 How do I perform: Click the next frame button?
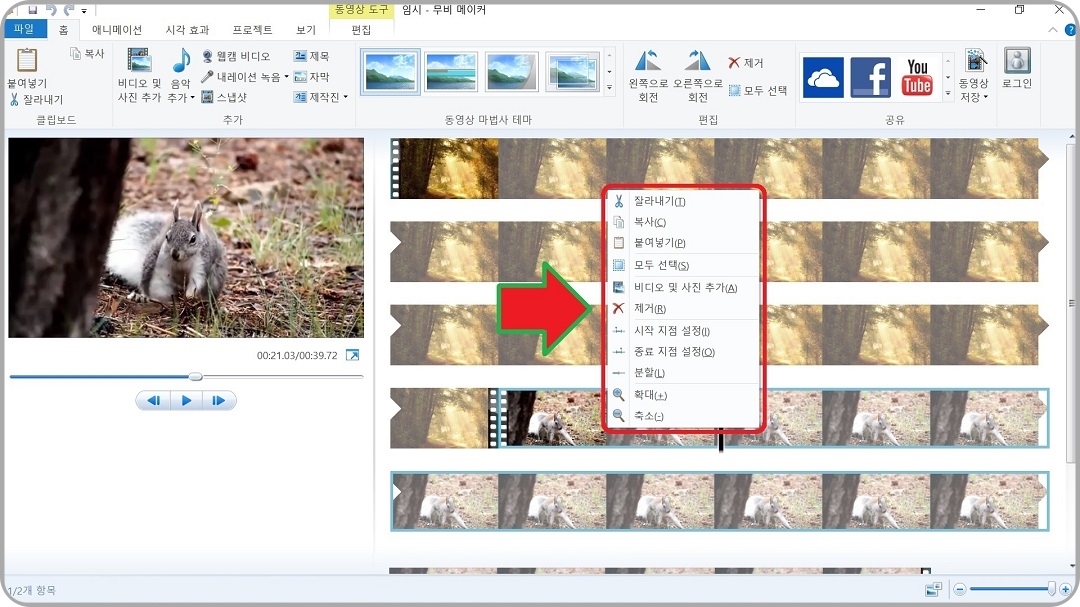[x=219, y=400]
